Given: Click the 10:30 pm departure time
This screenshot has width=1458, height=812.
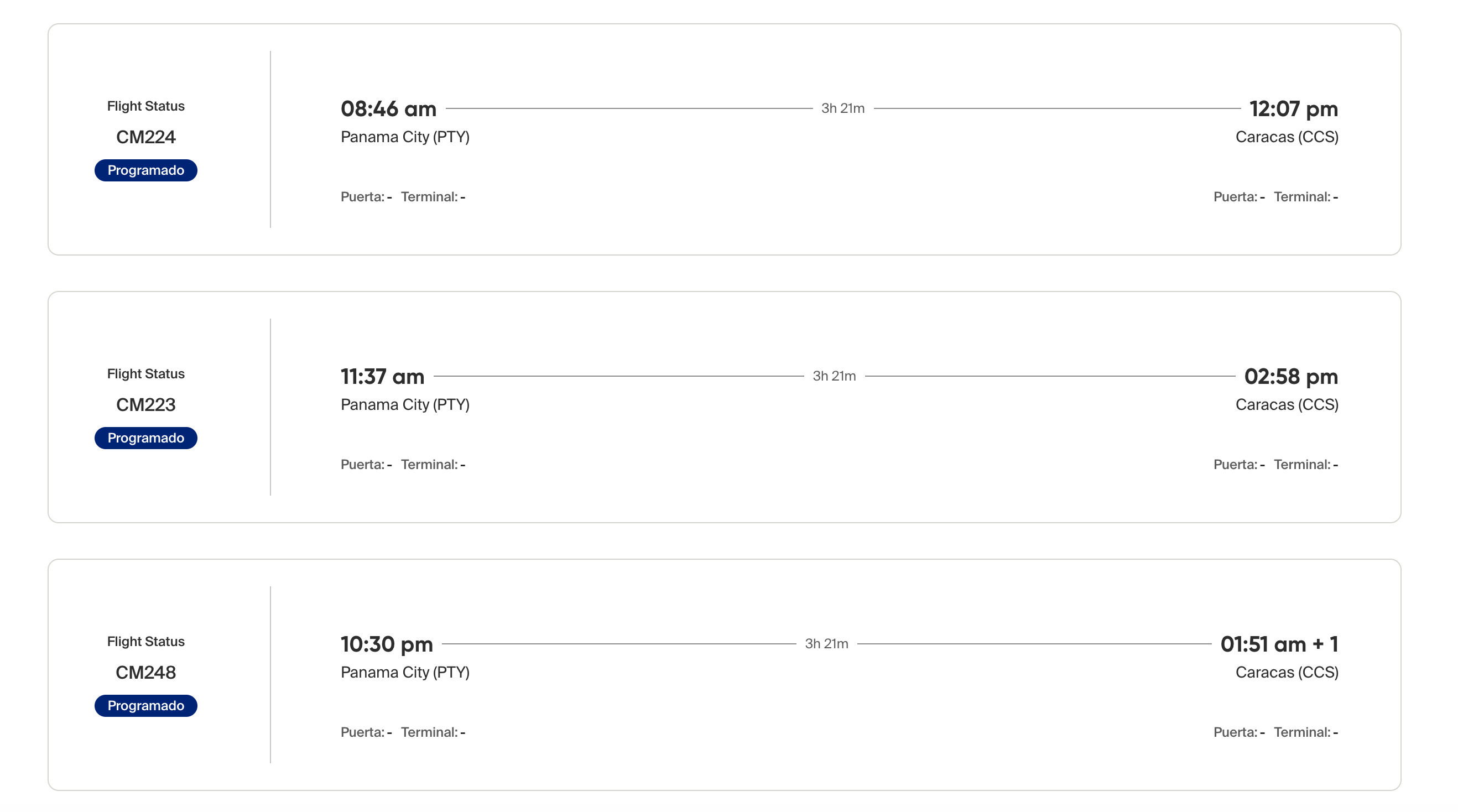Looking at the screenshot, I should tap(387, 644).
